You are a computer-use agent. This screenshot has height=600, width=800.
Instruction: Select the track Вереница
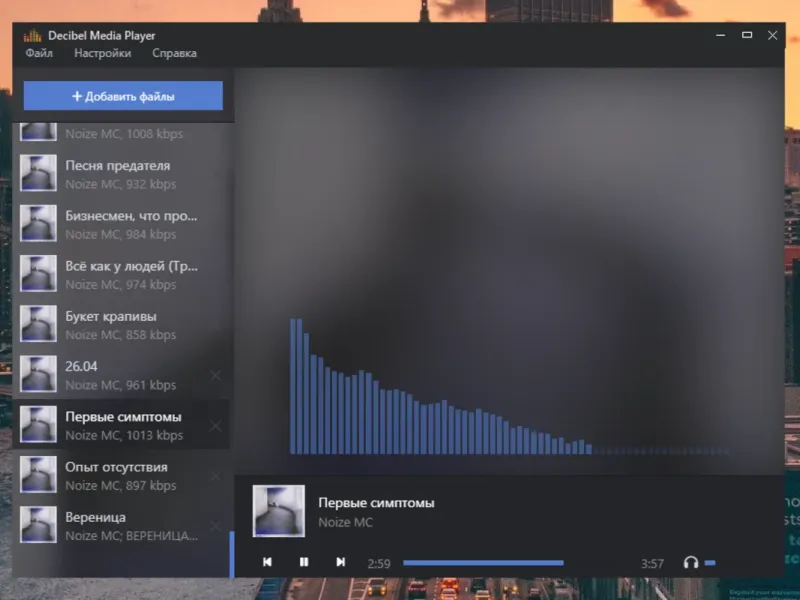(x=121, y=526)
